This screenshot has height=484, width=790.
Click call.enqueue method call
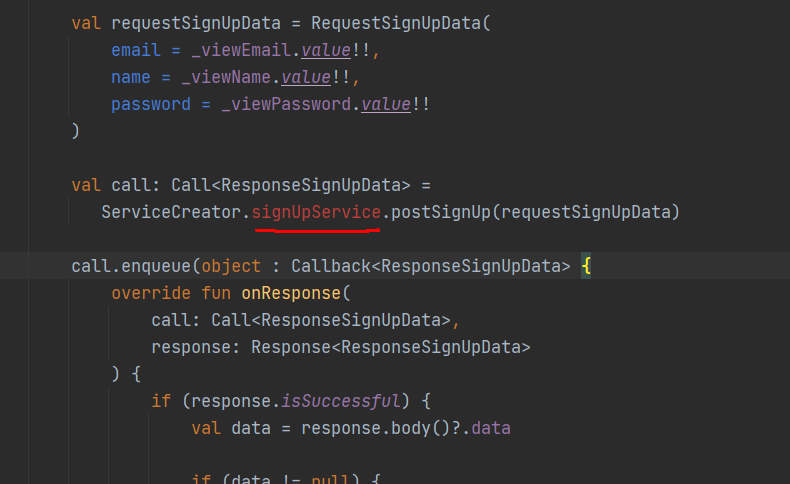pyautogui.click(x=131, y=266)
